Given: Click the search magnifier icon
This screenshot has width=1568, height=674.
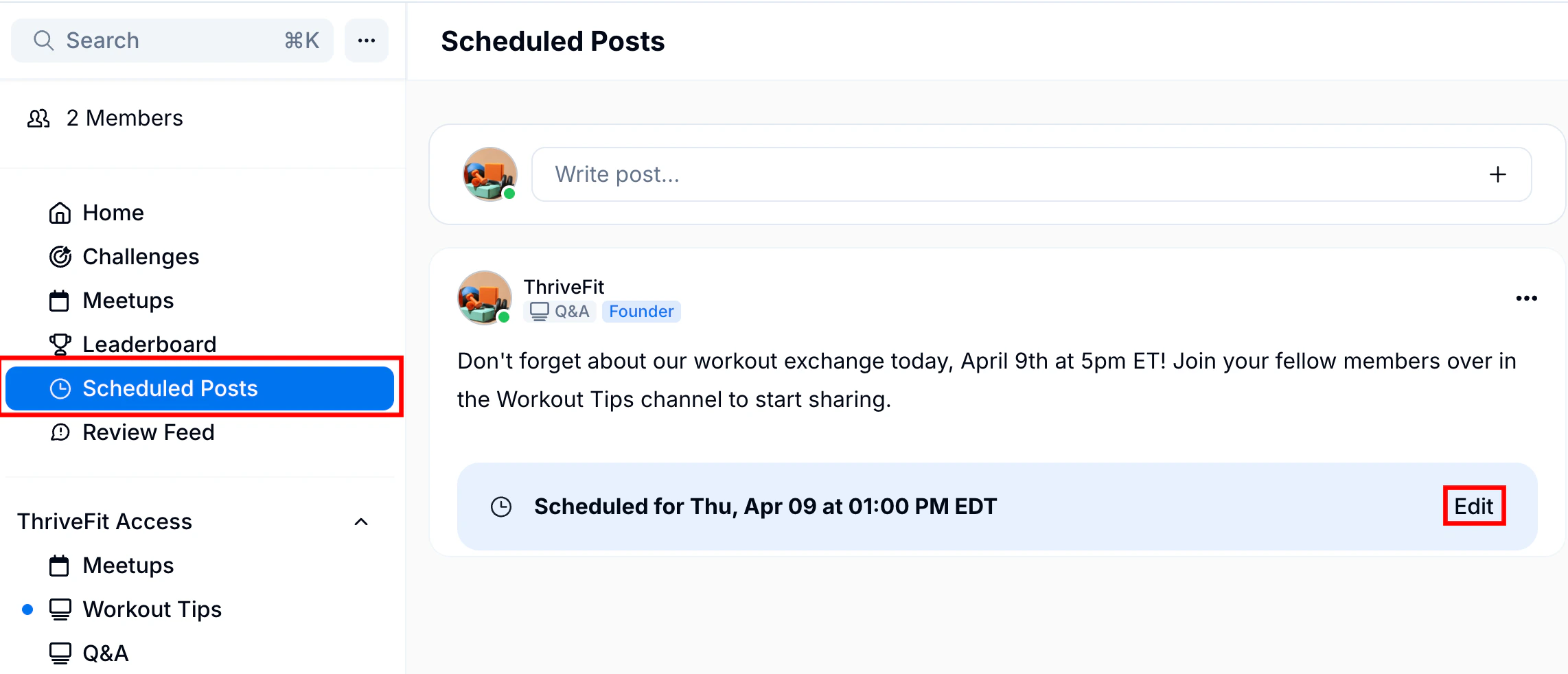Looking at the screenshot, I should [43, 40].
